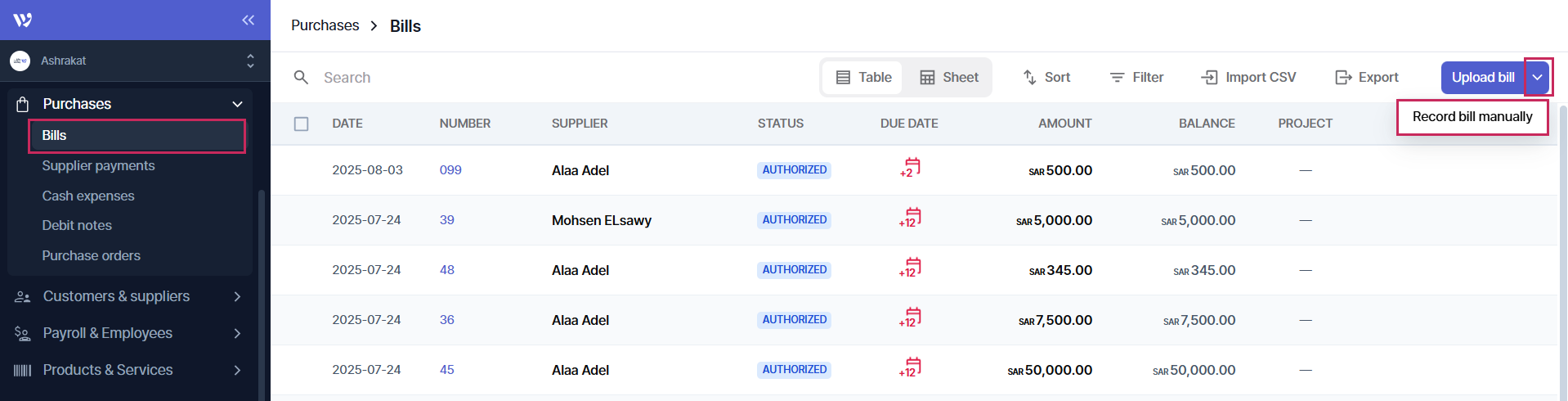Click the Sort arrows icon
This screenshot has width=1568, height=401.
(1030, 77)
